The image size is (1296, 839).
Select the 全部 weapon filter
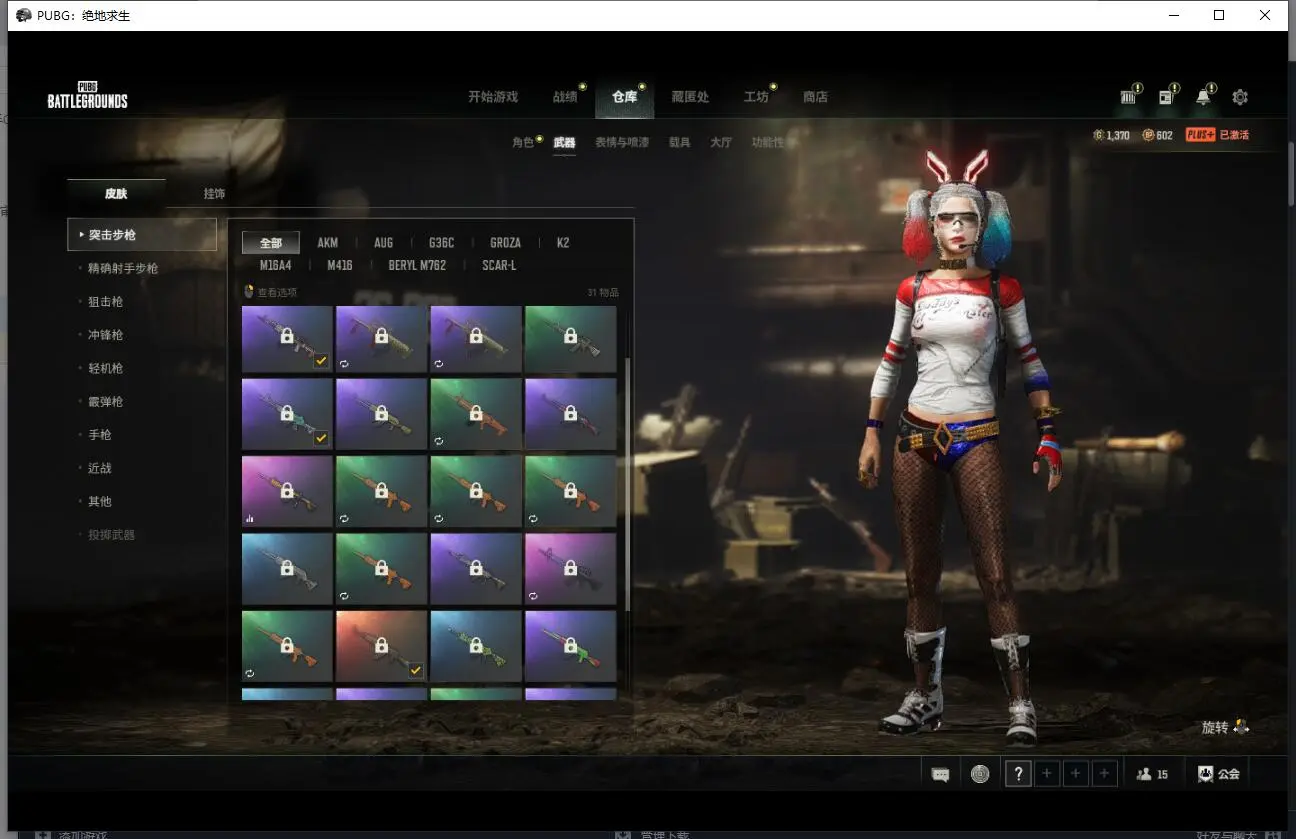tap(271, 243)
